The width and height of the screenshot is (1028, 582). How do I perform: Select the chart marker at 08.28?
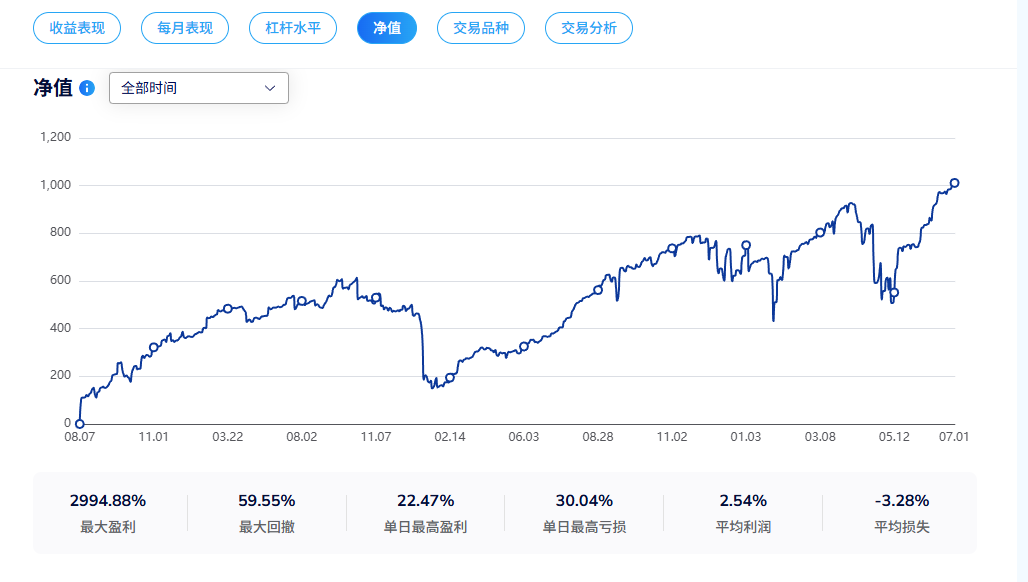point(598,290)
